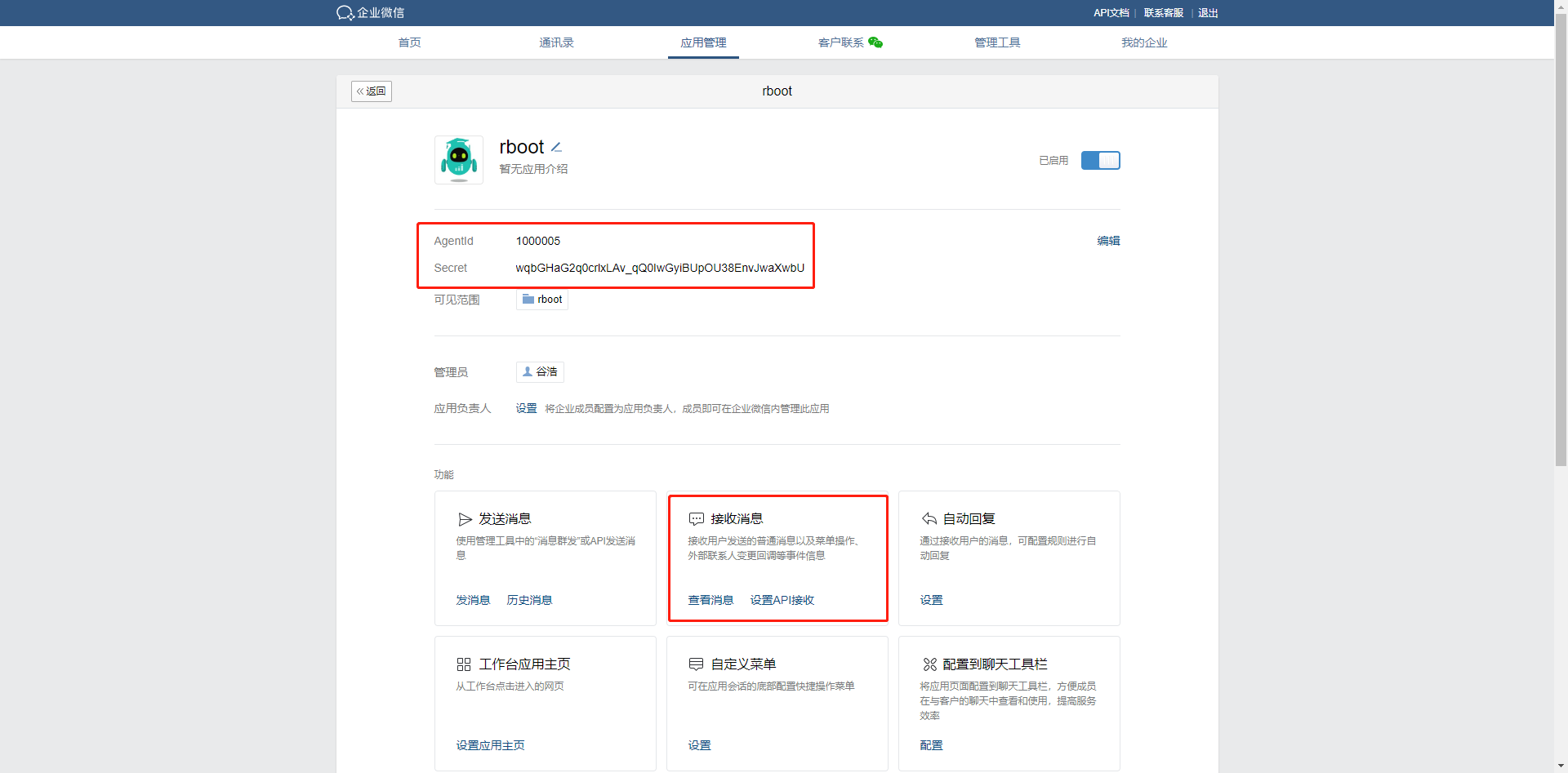Viewport: 1568px width, 773px height.
Task: Click the scrollbar up arrow
Action: 1561,6
